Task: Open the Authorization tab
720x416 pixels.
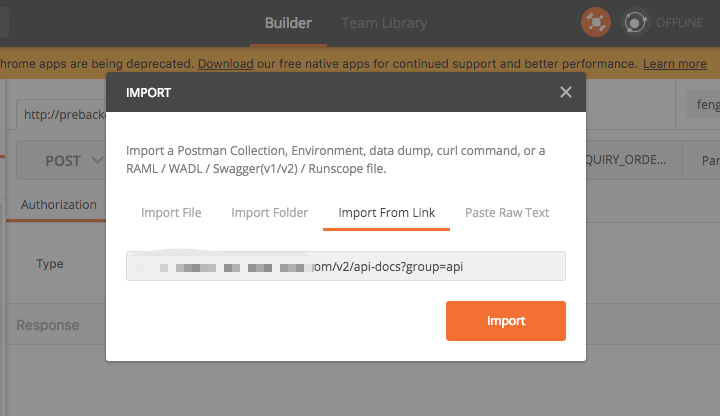Action: pyautogui.click(x=59, y=205)
